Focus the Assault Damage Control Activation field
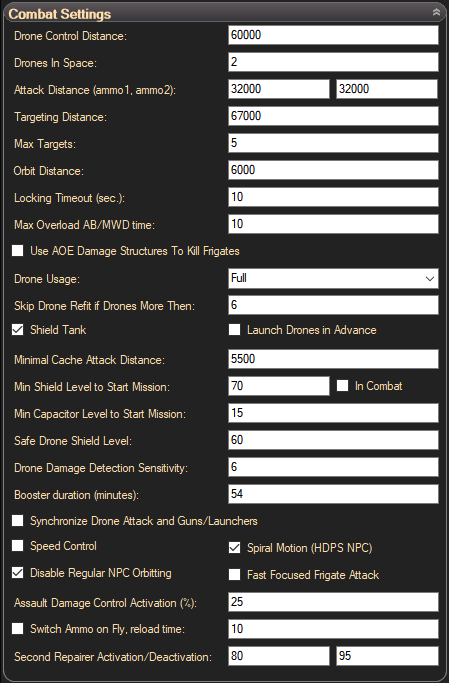 click(x=333, y=602)
